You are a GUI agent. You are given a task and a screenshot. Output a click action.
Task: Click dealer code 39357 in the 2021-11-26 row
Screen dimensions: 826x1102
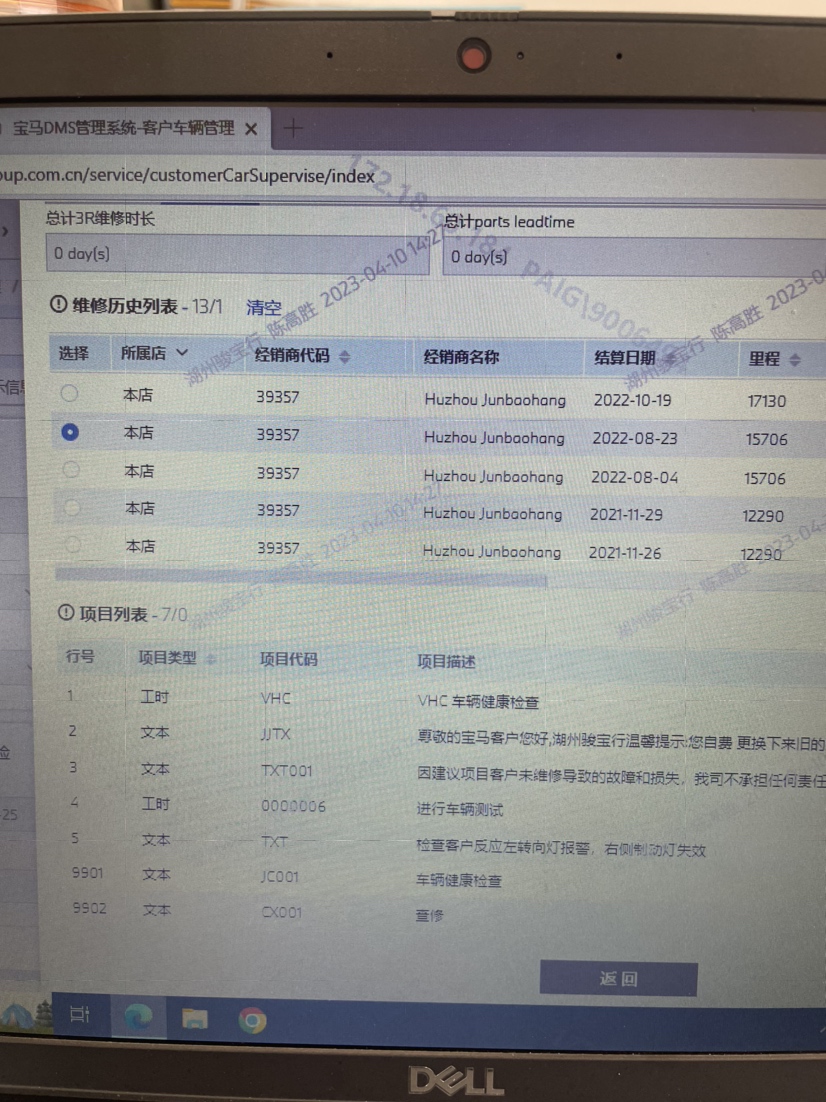[278, 548]
